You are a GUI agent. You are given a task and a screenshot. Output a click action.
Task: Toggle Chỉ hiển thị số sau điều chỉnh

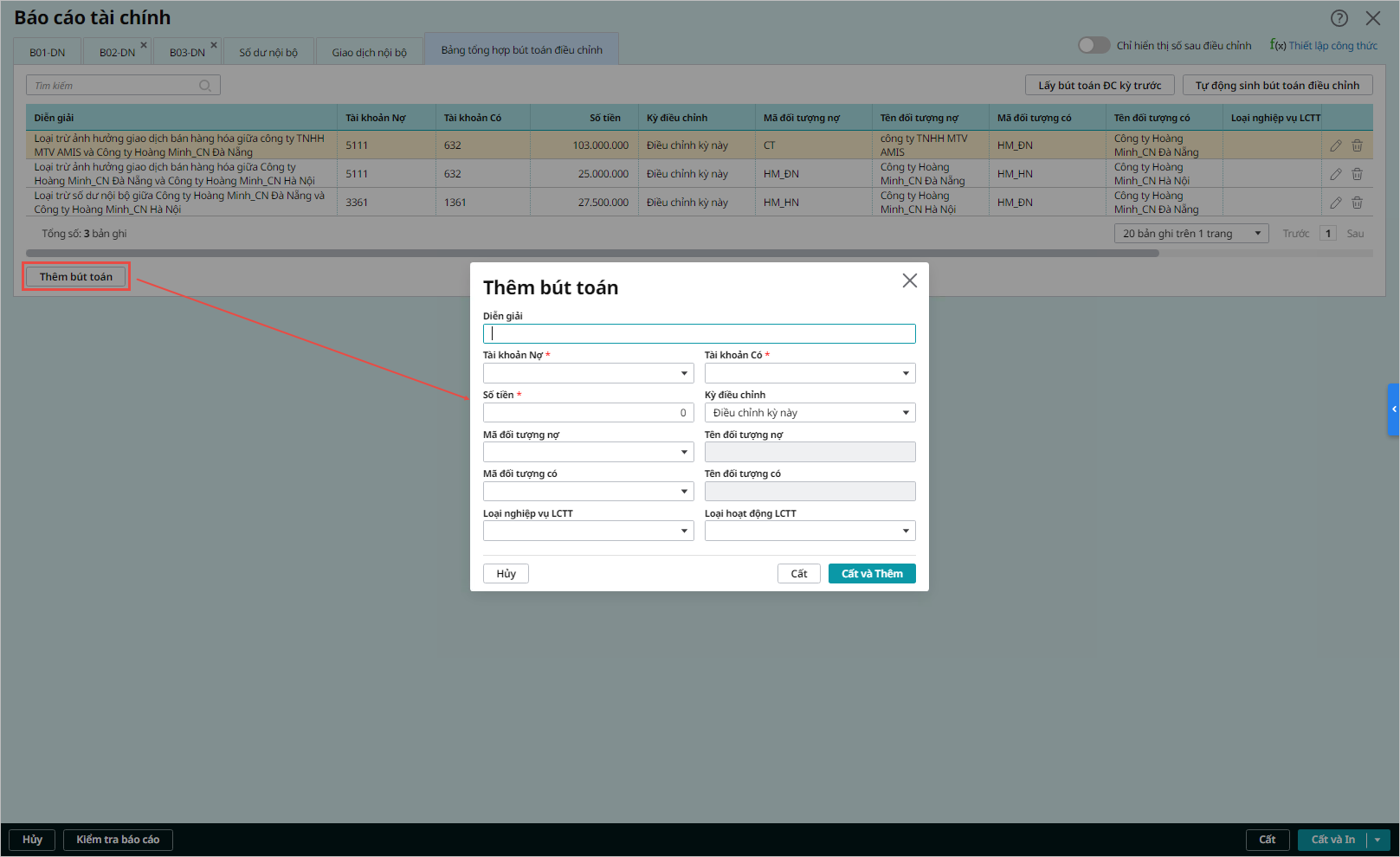[x=1094, y=45]
